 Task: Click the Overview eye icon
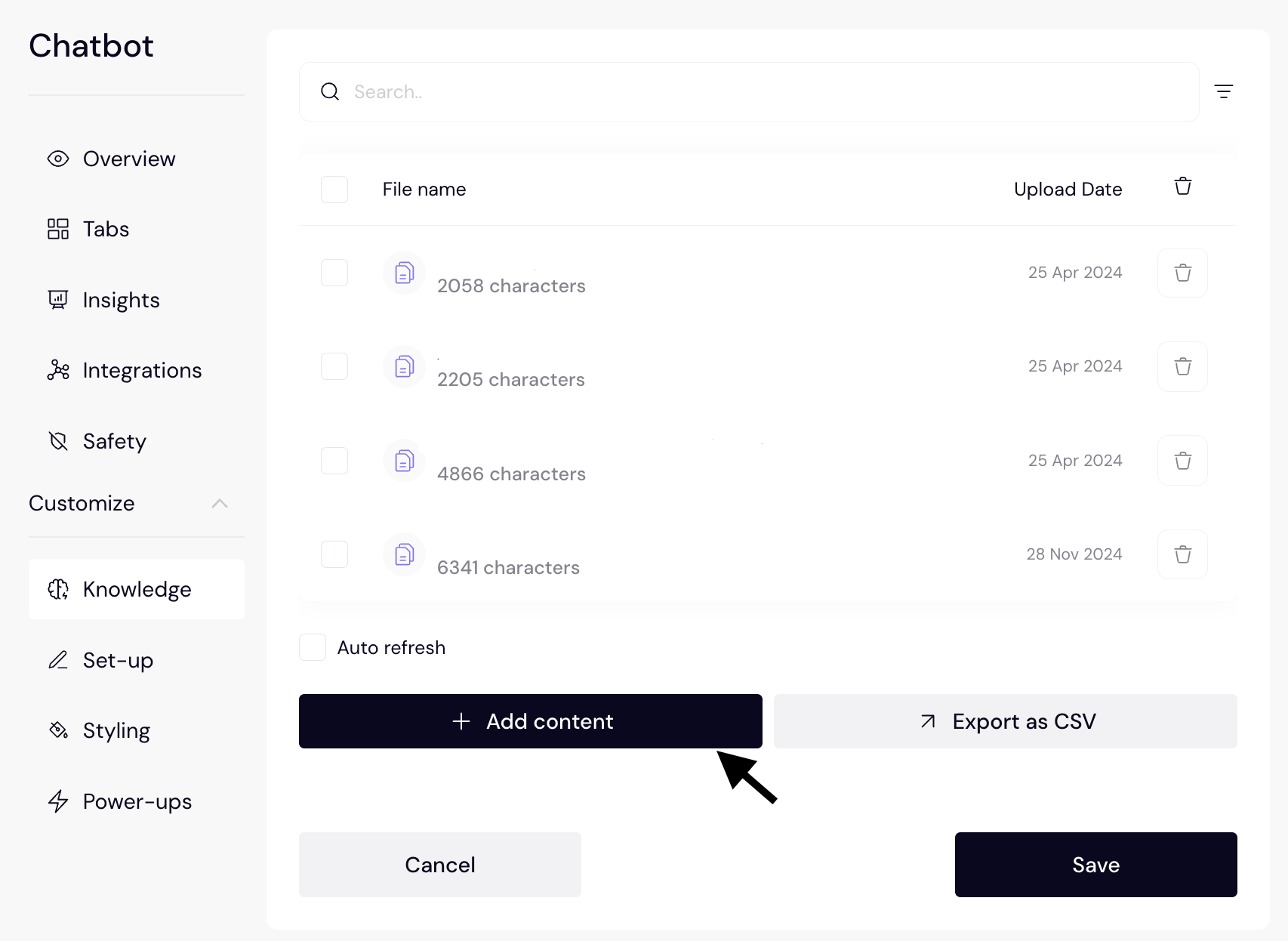pos(58,159)
